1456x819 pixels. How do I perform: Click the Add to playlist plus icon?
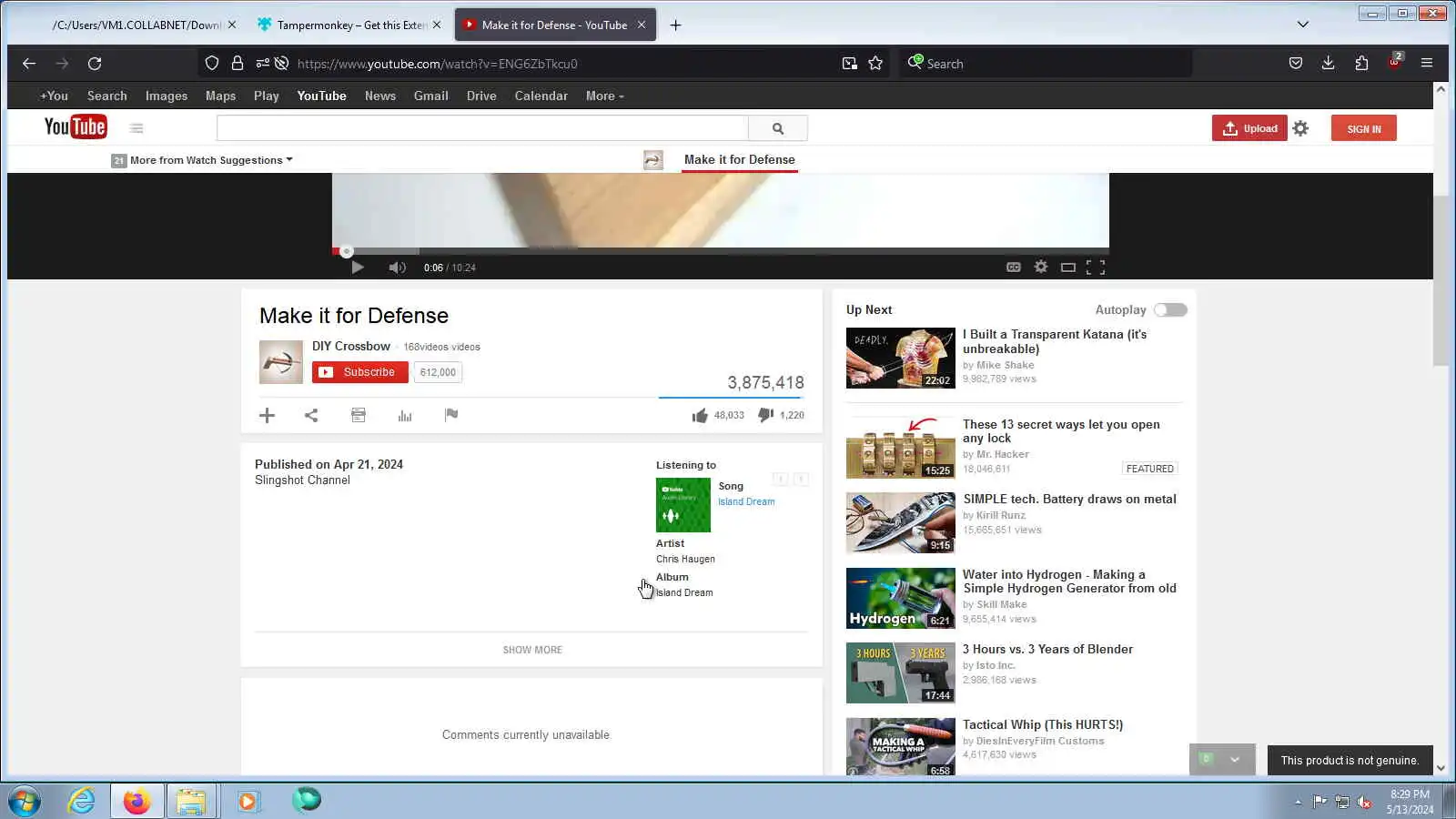pos(267,416)
